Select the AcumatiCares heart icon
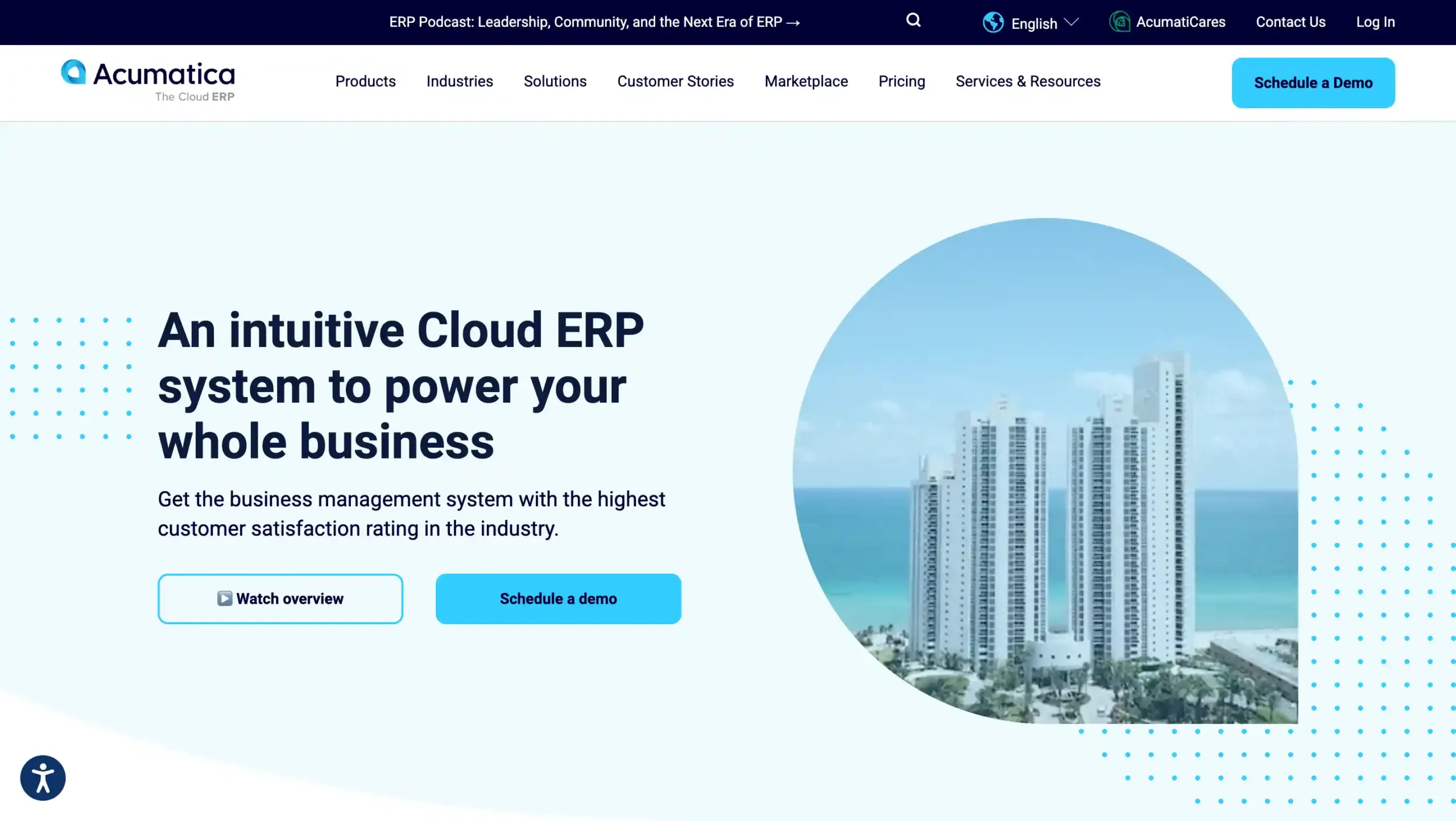The image size is (1456, 821). tap(1120, 22)
